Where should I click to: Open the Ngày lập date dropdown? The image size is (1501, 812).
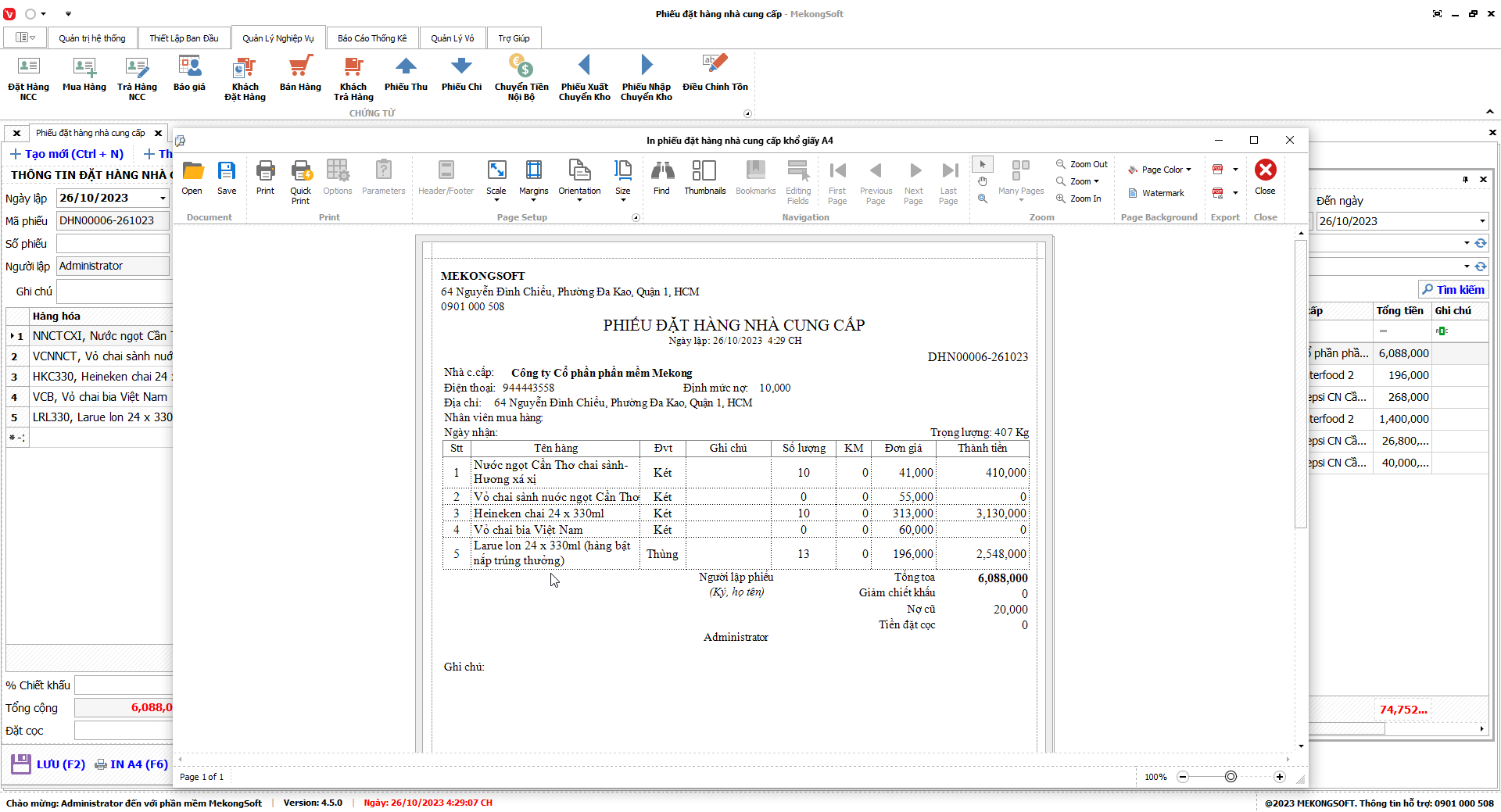[163, 199]
